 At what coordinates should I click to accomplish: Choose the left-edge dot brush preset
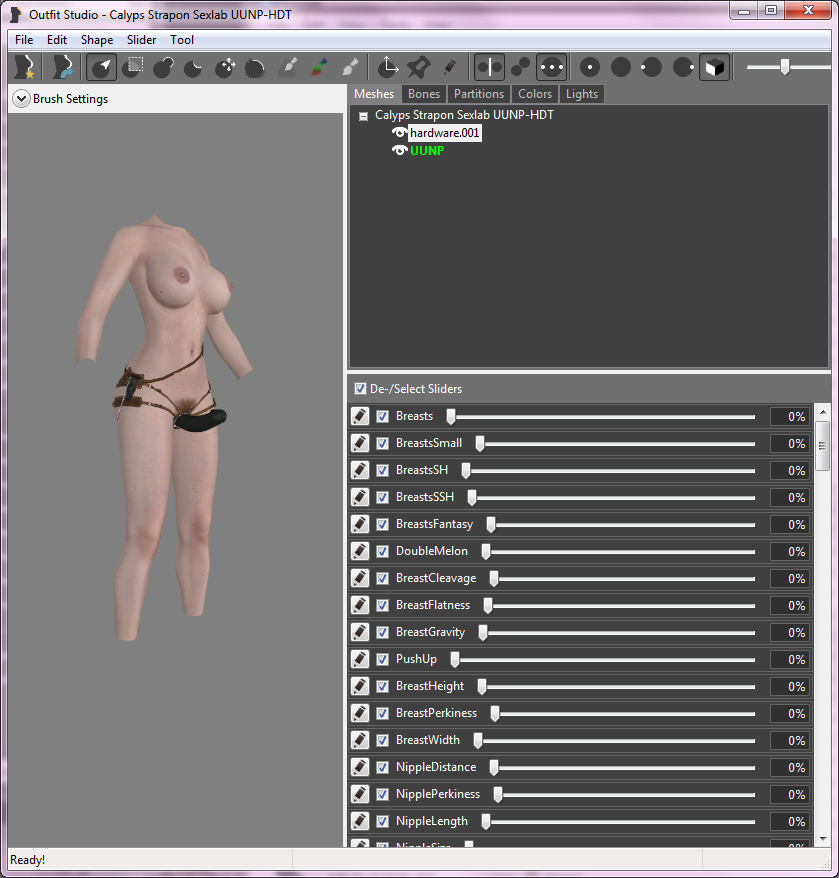point(651,67)
